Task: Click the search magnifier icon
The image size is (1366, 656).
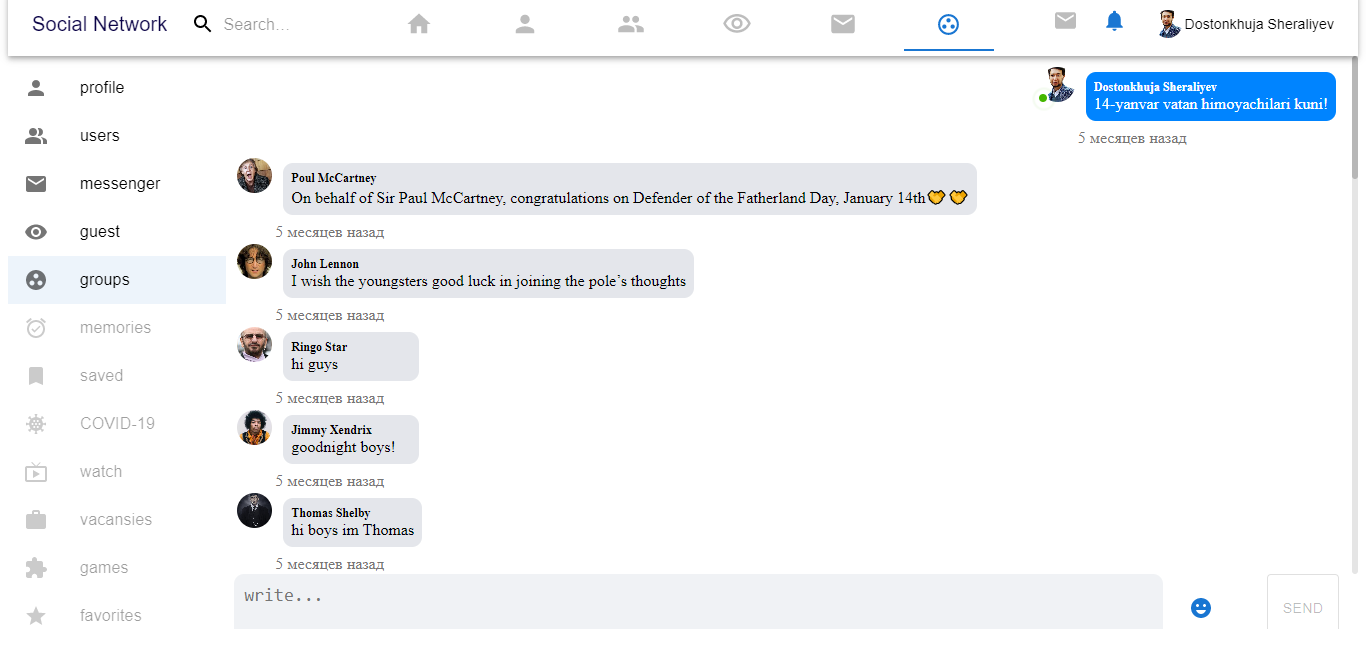Action: click(203, 24)
